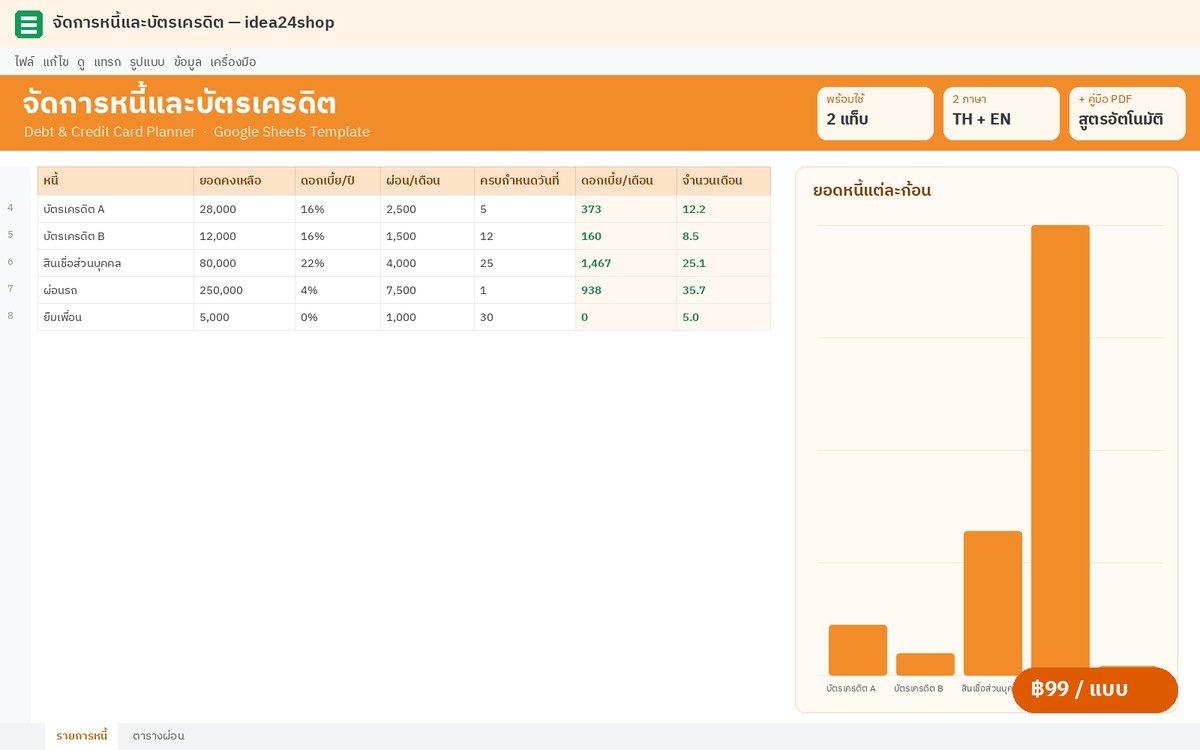Open the แทรก menu
This screenshot has height=750, width=1200.
coord(107,62)
